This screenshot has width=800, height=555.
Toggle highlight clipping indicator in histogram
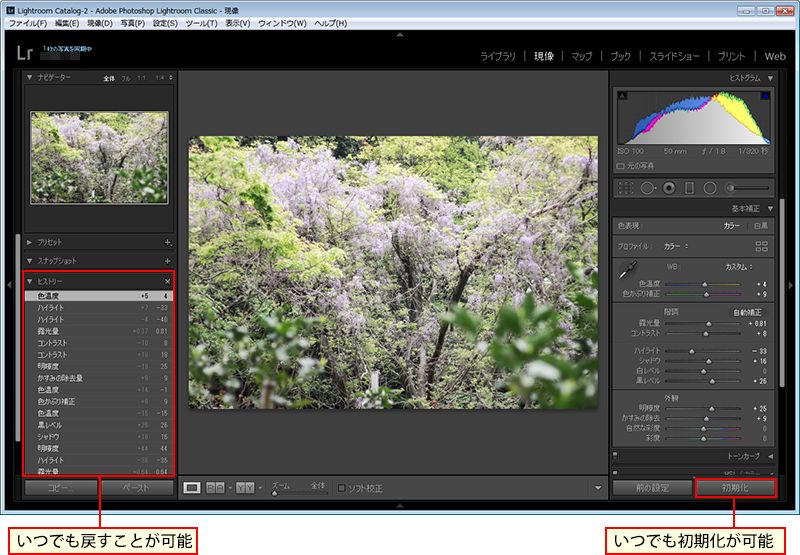(765, 95)
